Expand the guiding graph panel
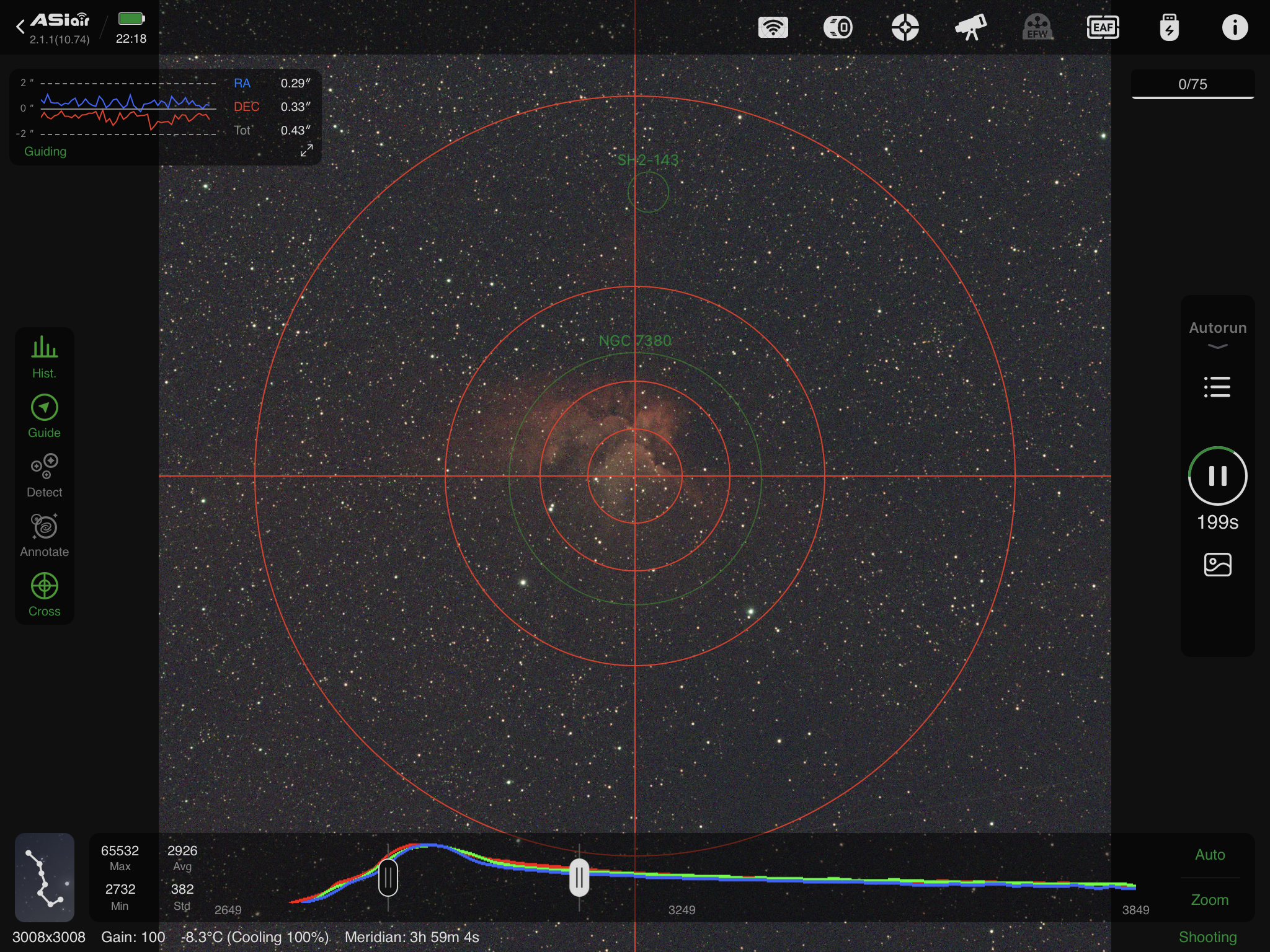1270x952 pixels. (x=306, y=151)
